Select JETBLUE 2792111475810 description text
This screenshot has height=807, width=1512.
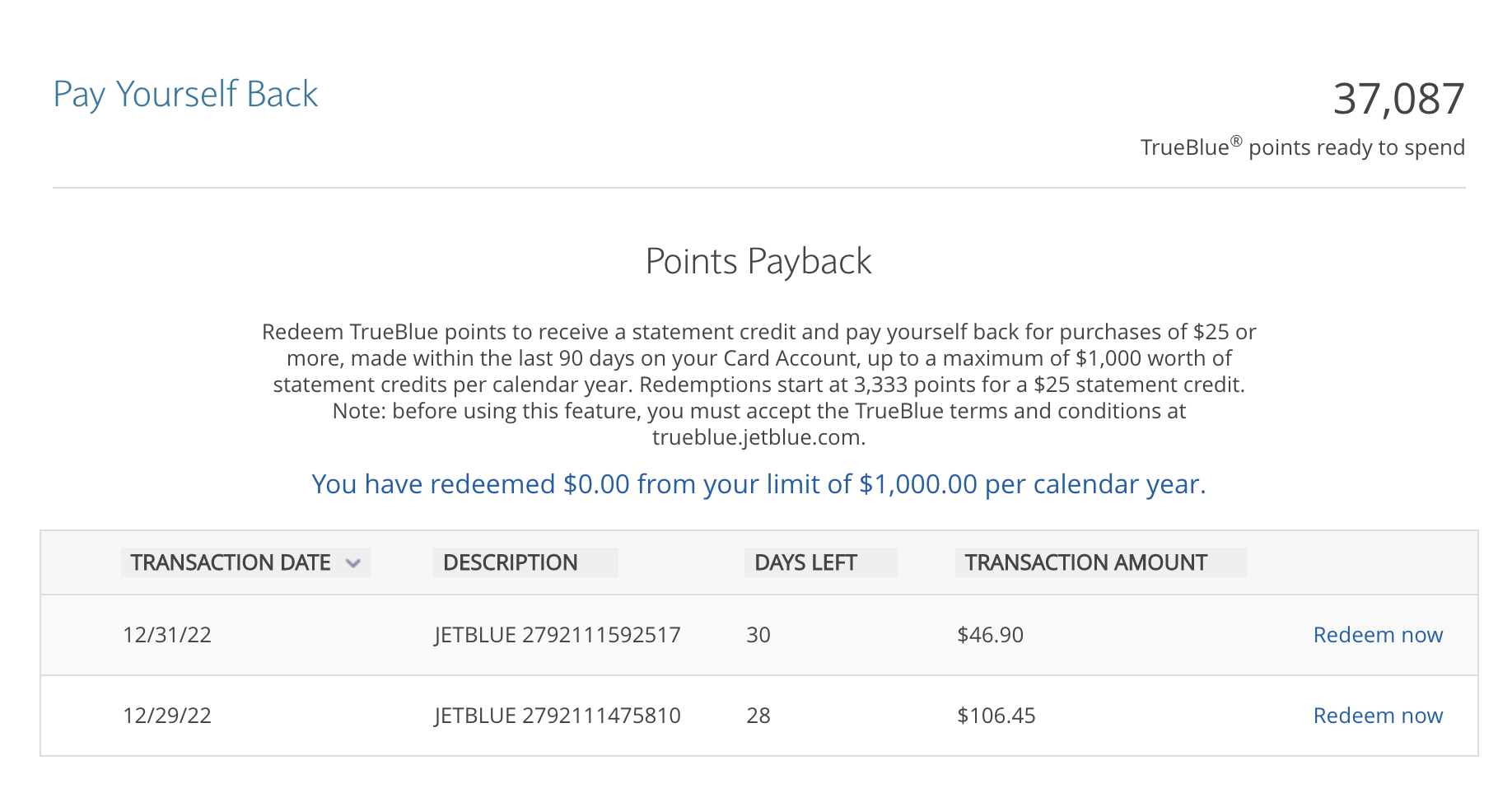558,716
